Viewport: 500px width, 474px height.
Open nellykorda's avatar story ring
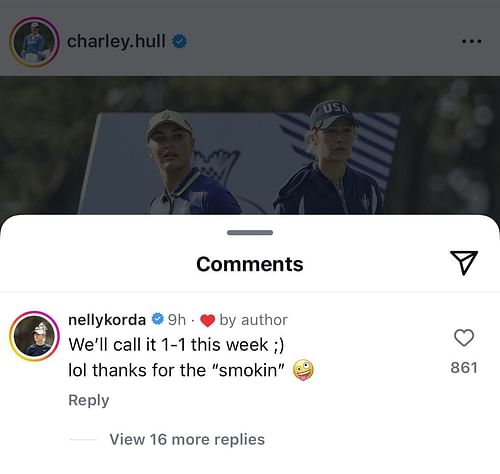tap(34, 336)
